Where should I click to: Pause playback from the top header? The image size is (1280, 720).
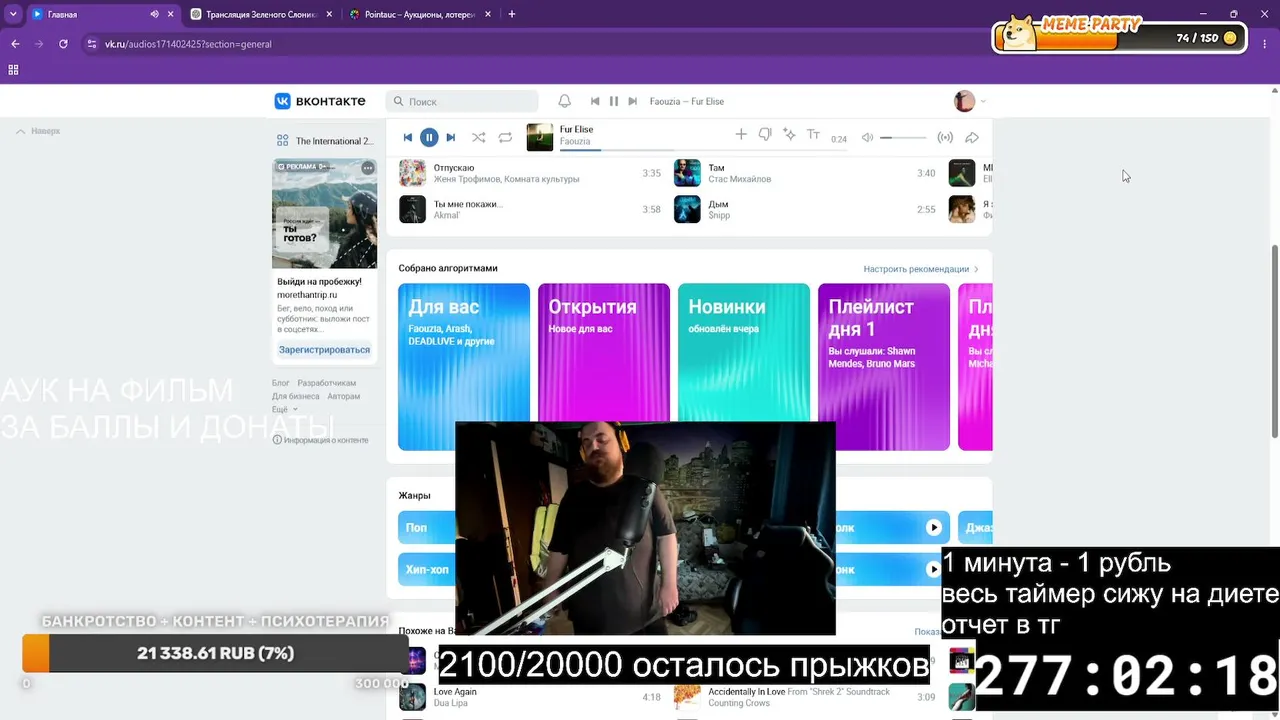614,101
